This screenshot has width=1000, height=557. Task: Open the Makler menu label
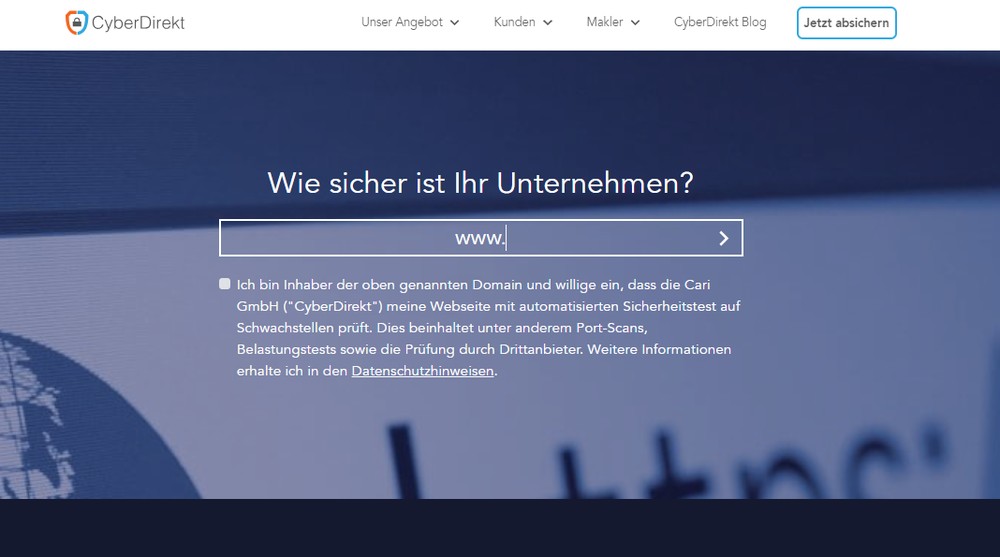tap(604, 22)
